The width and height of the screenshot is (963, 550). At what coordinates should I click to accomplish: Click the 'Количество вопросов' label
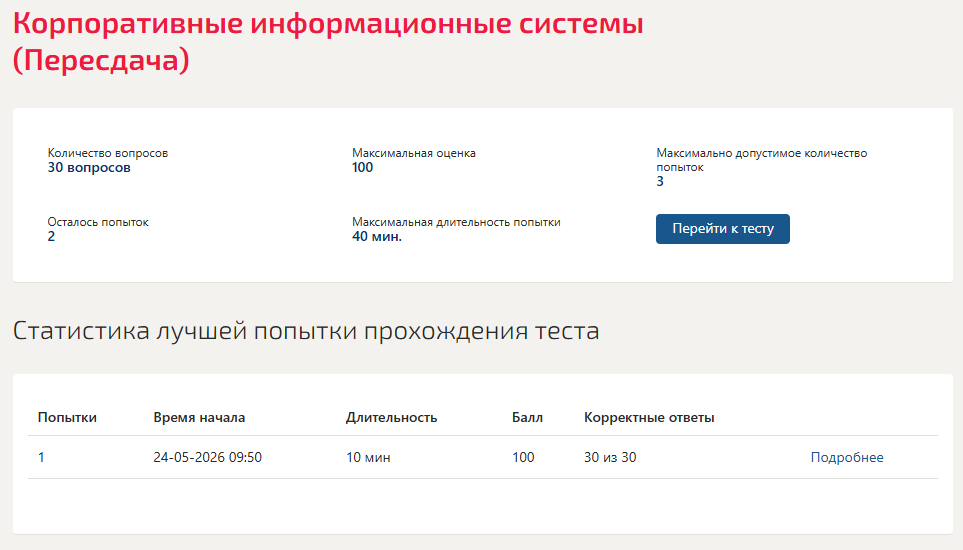coord(107,153)
